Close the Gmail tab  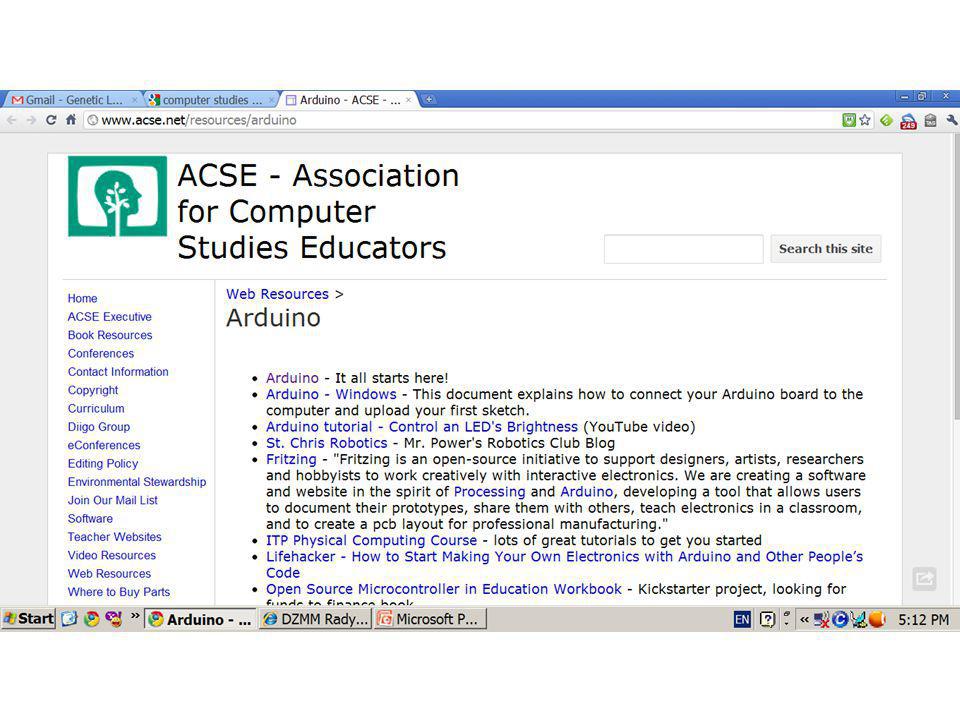pyautogui.click(x=134, y=100)
